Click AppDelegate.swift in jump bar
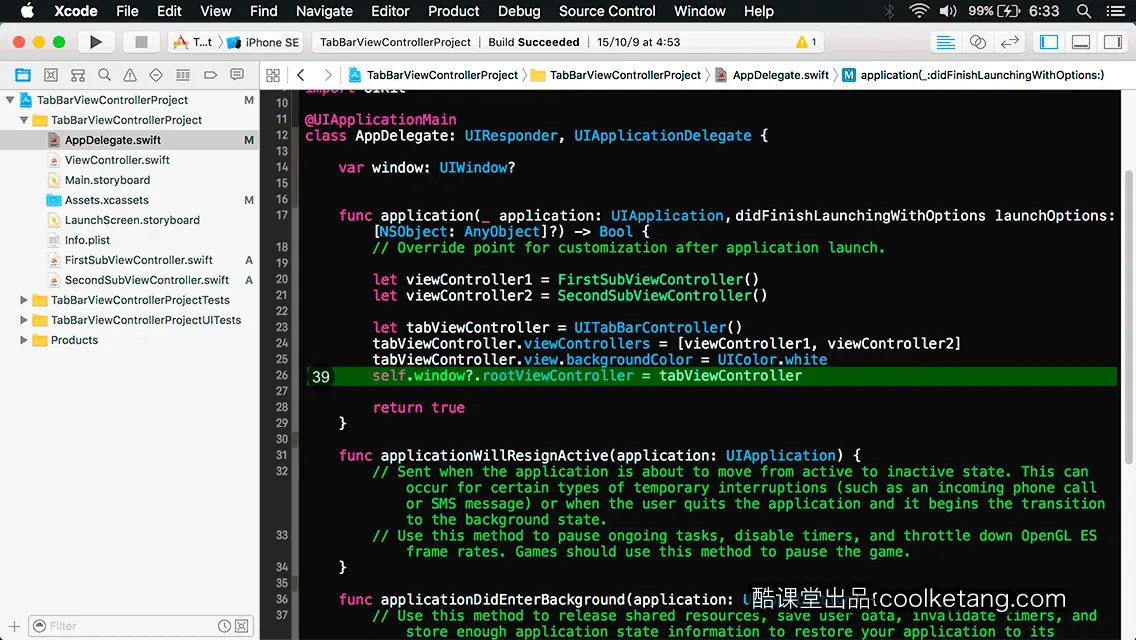 772,75
